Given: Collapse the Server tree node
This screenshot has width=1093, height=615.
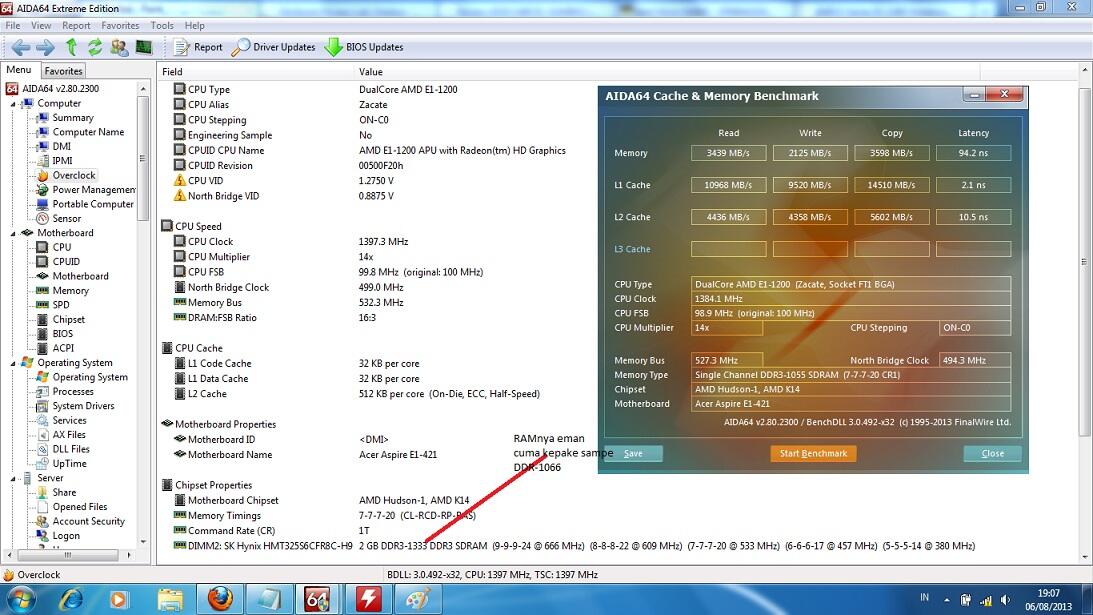Looking at the screenshot, I should [13, 478].
